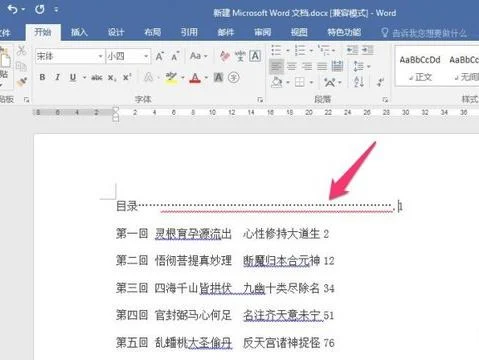Click the Numbering list icon
Screen dimensions: 479x360
pyautogui.click(x=300, y=50)
